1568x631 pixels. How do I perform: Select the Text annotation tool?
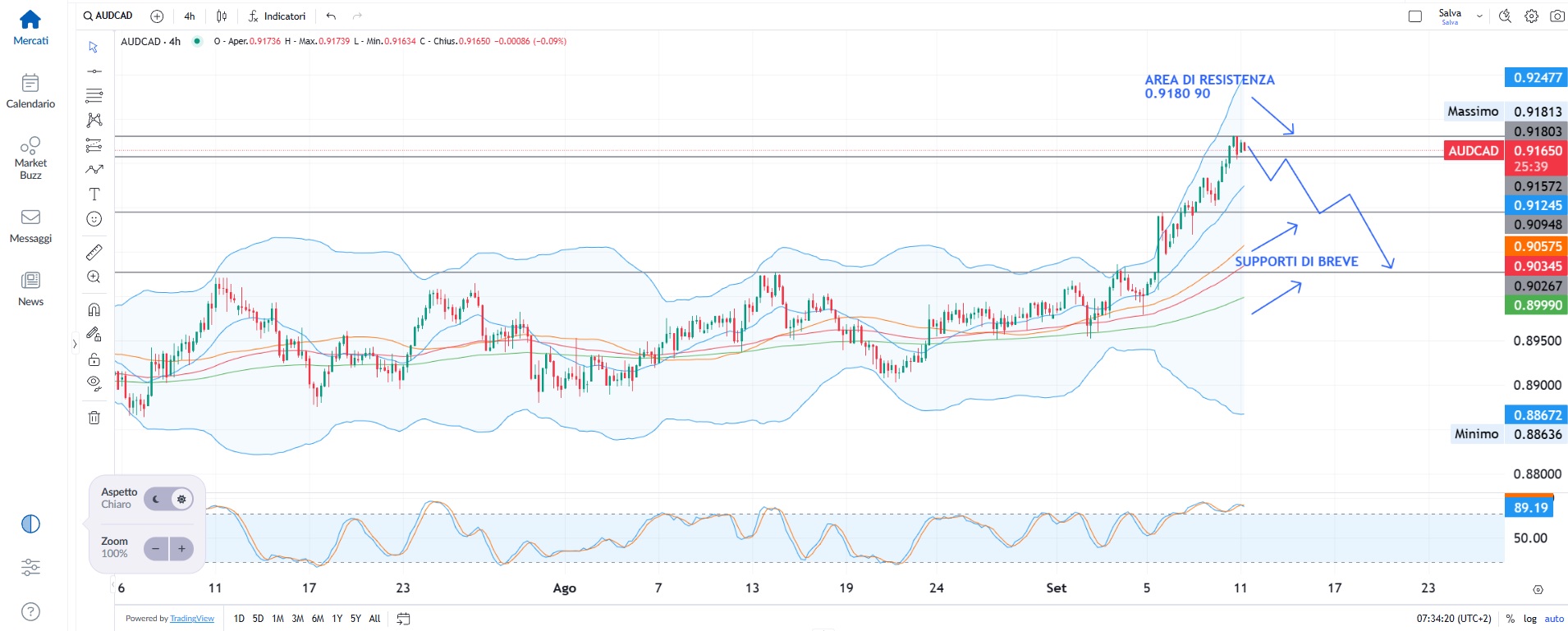pyautogui.click(x=94, y=194)
